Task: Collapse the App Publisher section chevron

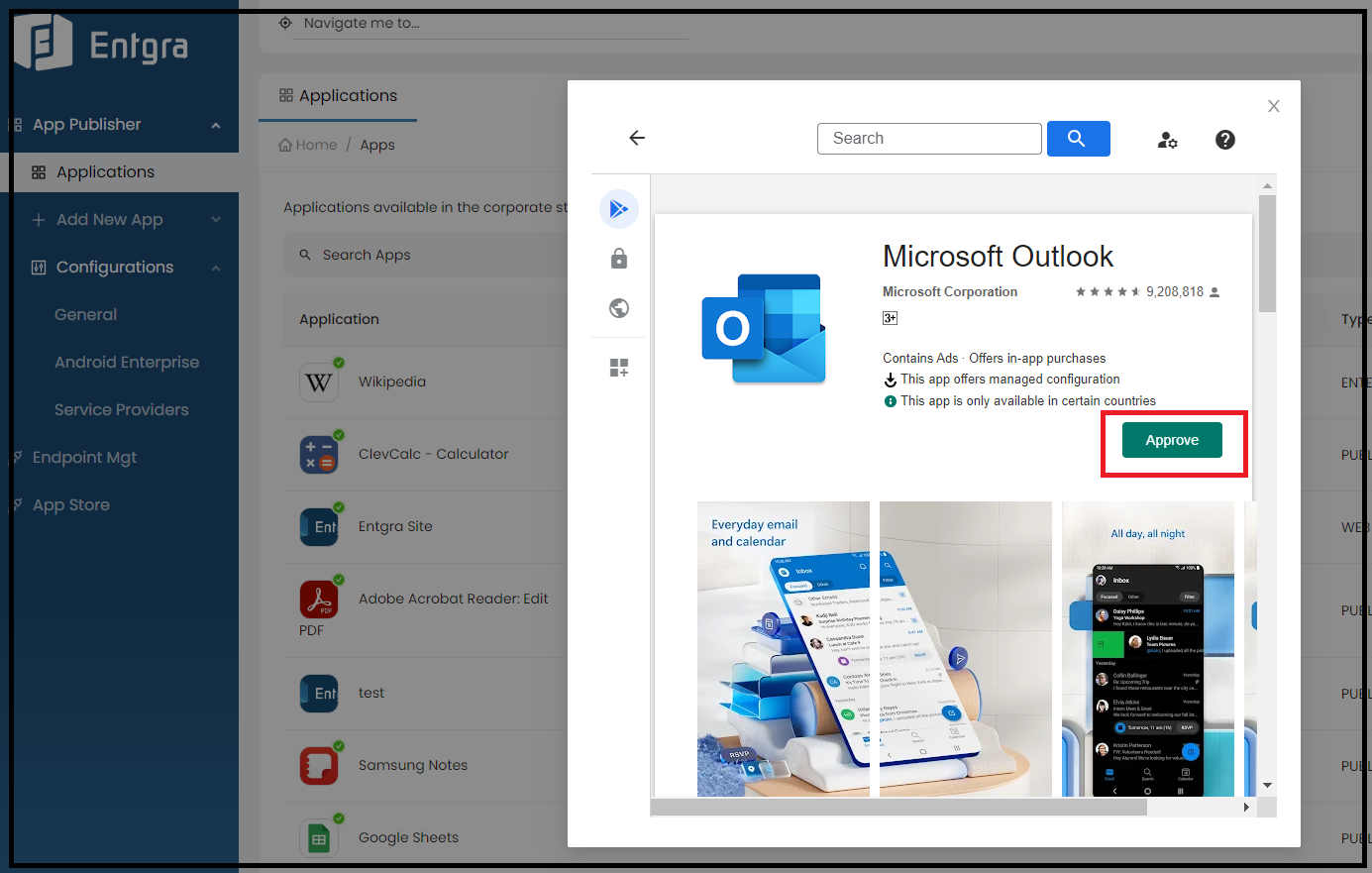Action: (x=216, y=125)
